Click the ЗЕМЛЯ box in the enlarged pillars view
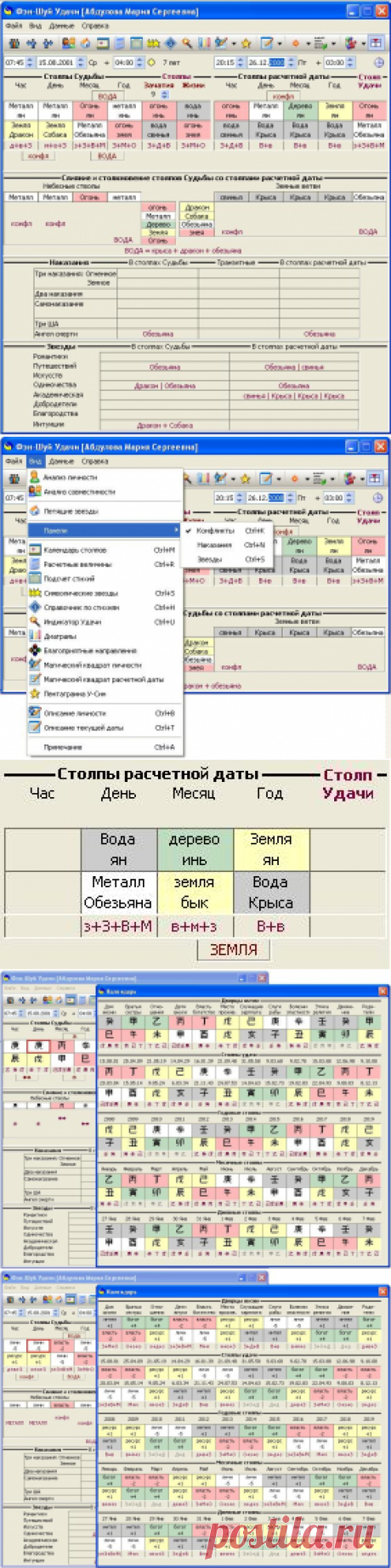The image size is (391, 1568). tap(233, 949)
